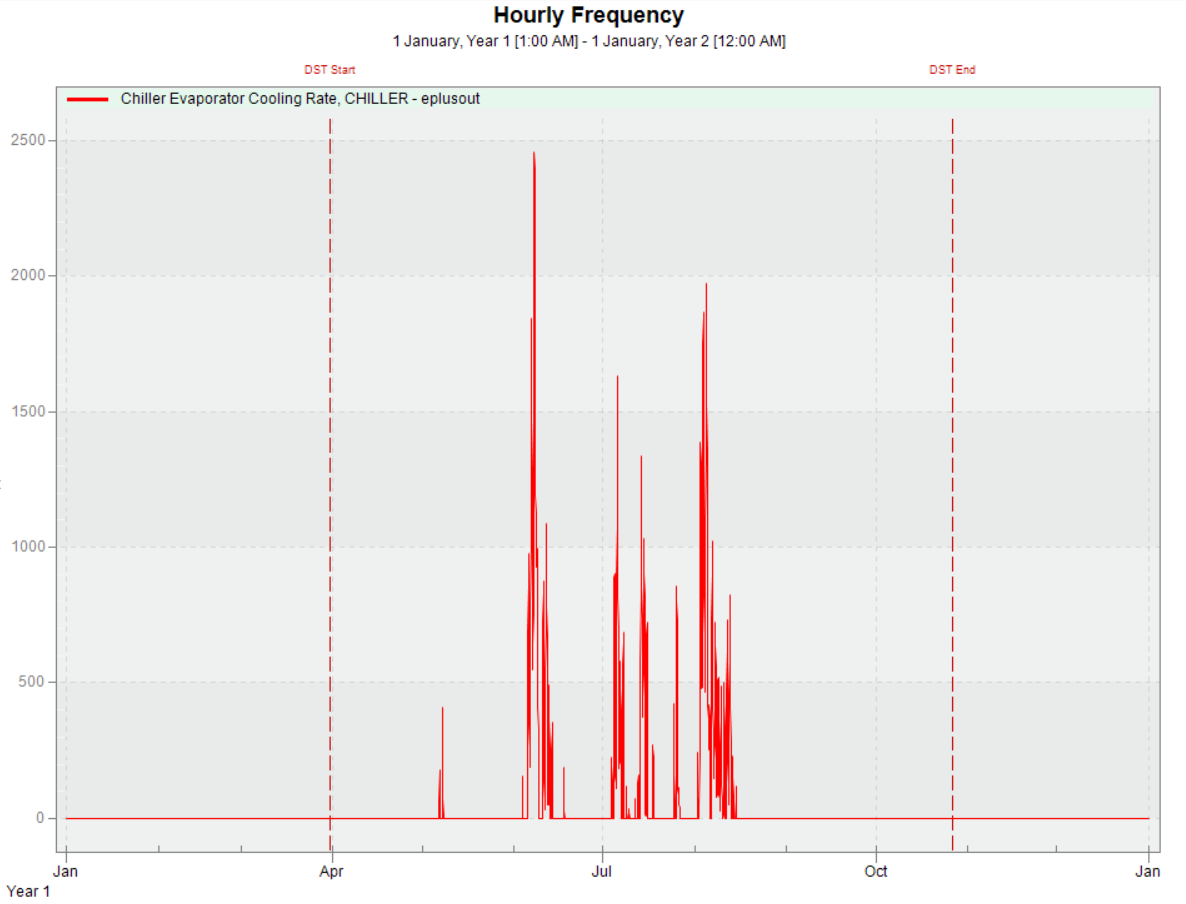Click the tallest peak near 2500 in June
Viewport: 1186px width, 904px height.
(534, 154)
